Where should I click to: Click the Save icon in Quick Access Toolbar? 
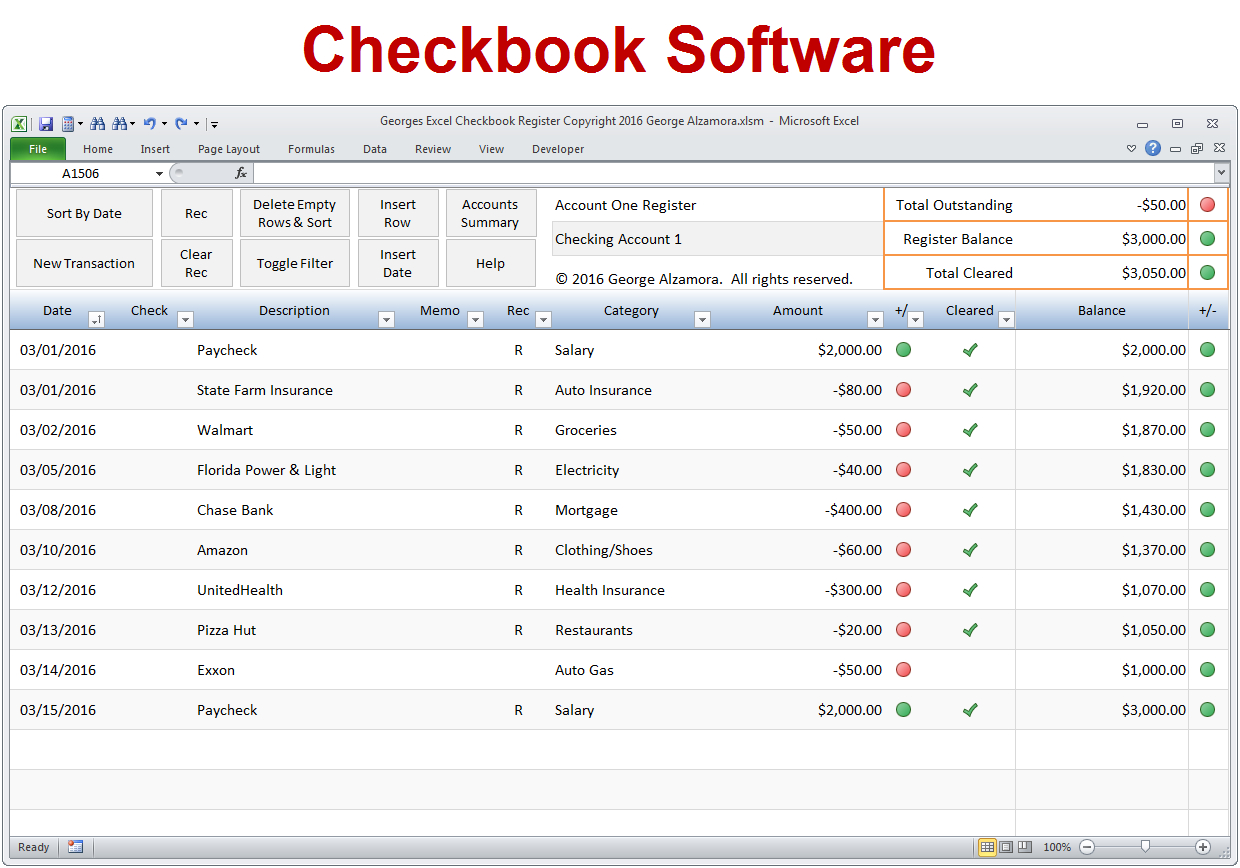46,123
